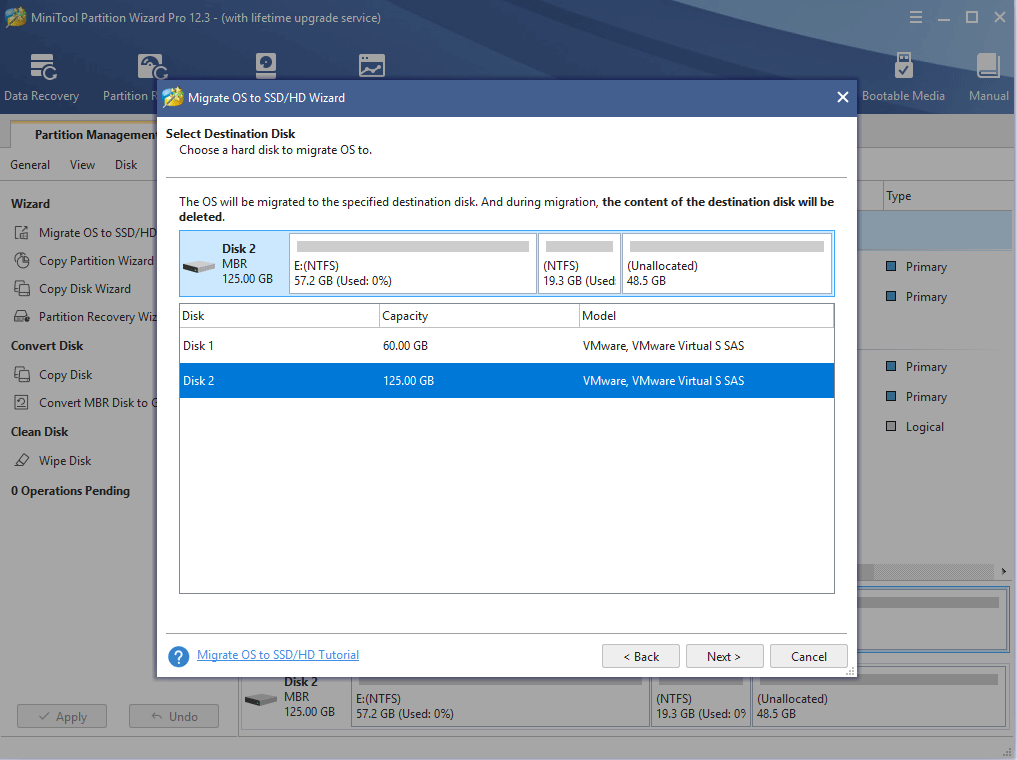This screenshot has width=1017, height=760.
Task: Open the hamburger menu in the title bar
Action: (915, 18)
